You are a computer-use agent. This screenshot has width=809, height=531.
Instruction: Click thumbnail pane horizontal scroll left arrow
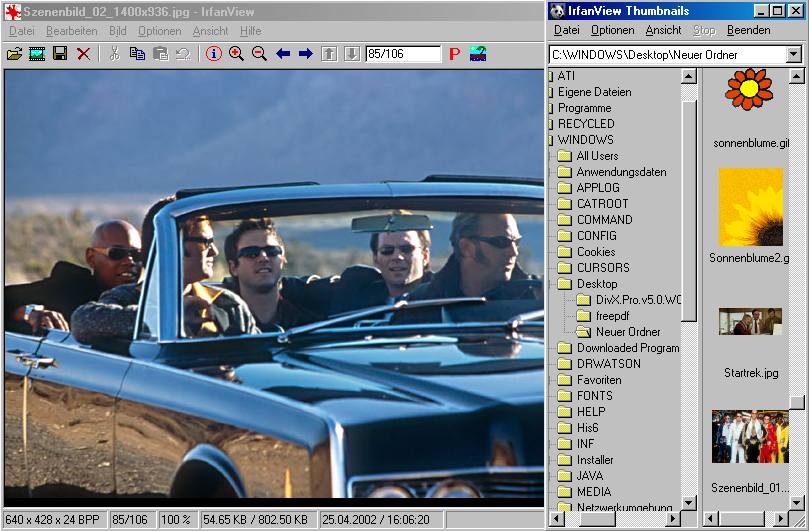(711, 518)
